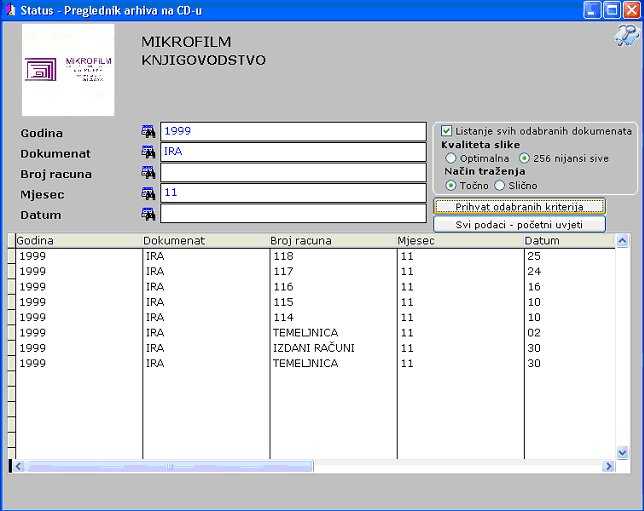Select the Optimalna image quality option
This screenshot has width=644, height=511.
451,158
